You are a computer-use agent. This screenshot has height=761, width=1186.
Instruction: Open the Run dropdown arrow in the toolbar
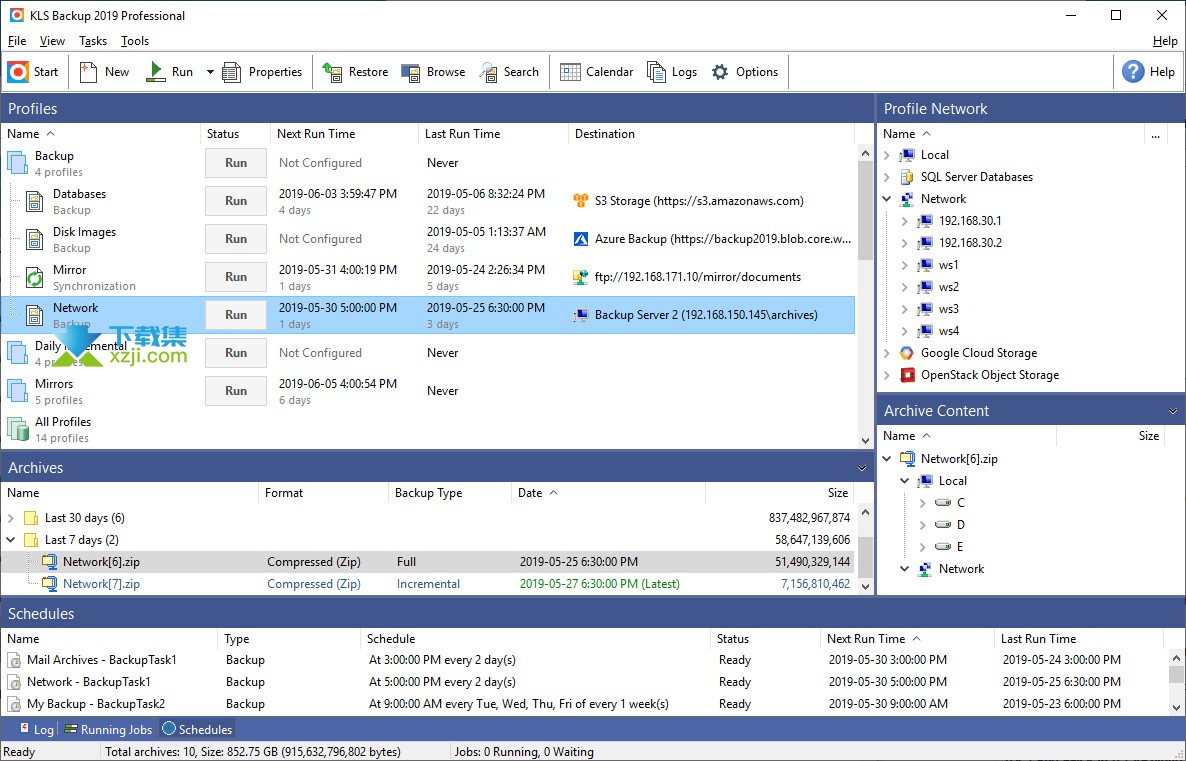(x=210, y=72)
